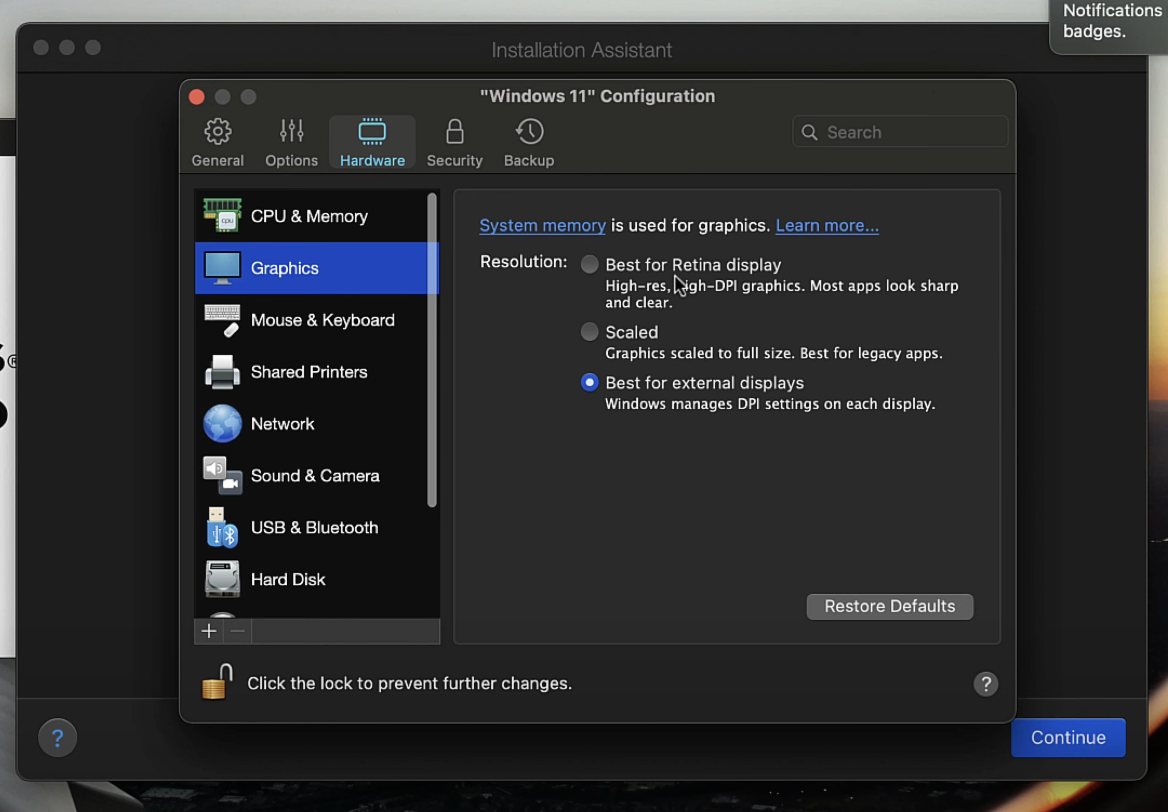
Task: Focus the Search field
Action: (x=900, y=132)
